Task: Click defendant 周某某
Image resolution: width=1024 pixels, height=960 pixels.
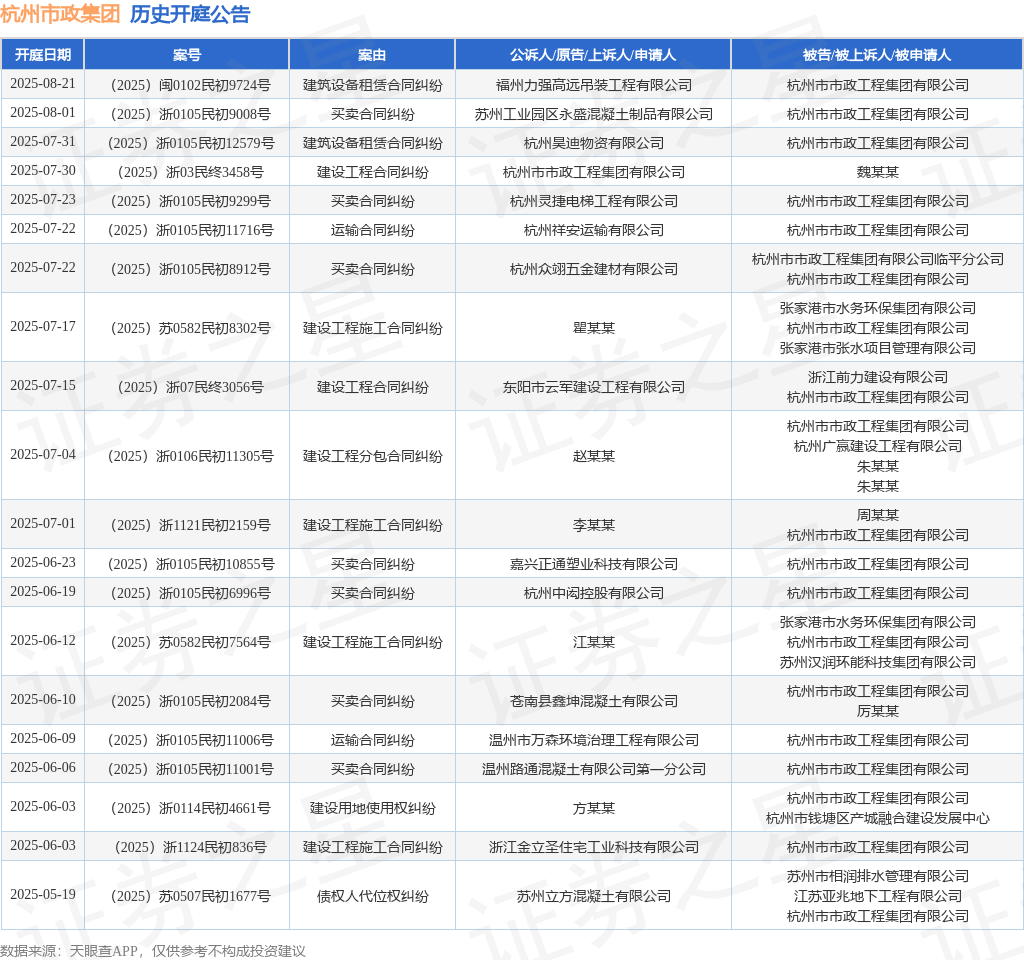Action: (x=878, y=515)
